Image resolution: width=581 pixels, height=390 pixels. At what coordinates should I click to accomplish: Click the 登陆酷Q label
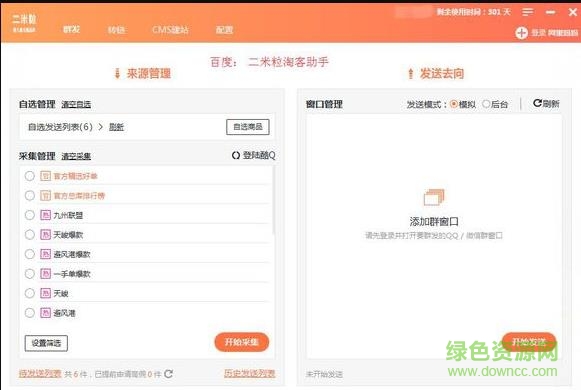pyautogui.click(x=259, y=156)
